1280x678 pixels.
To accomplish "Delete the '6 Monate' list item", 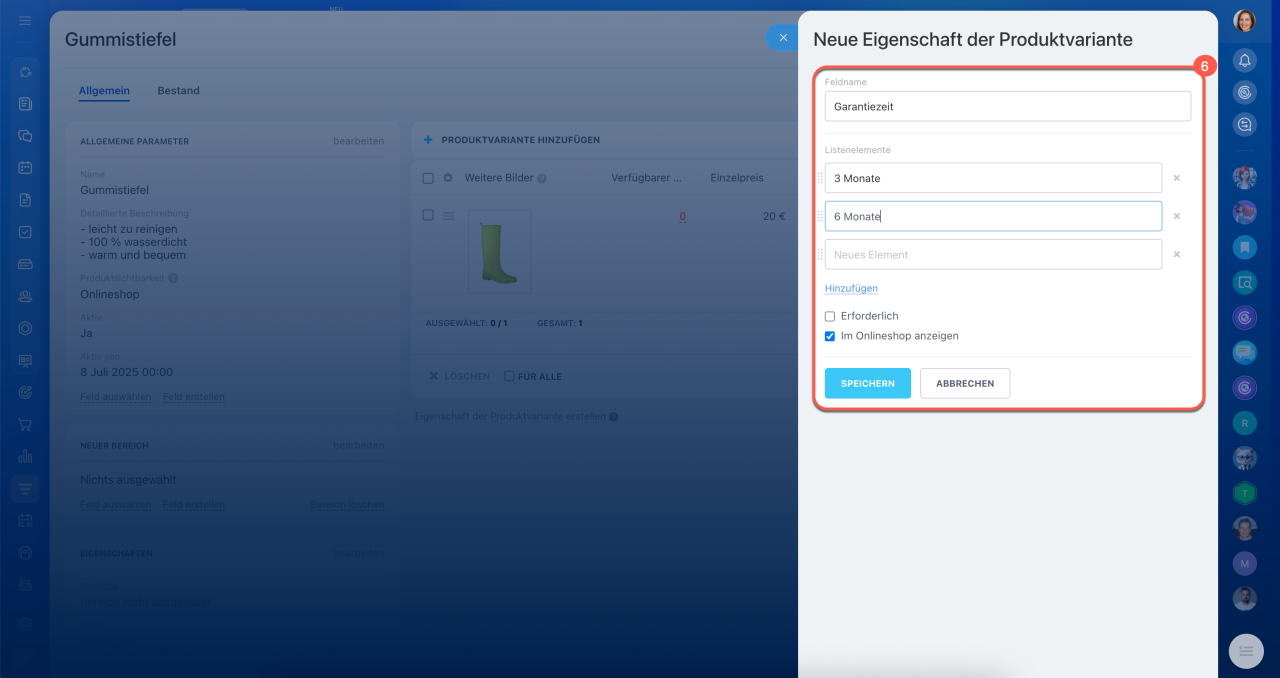I will tap(1176, 216).
